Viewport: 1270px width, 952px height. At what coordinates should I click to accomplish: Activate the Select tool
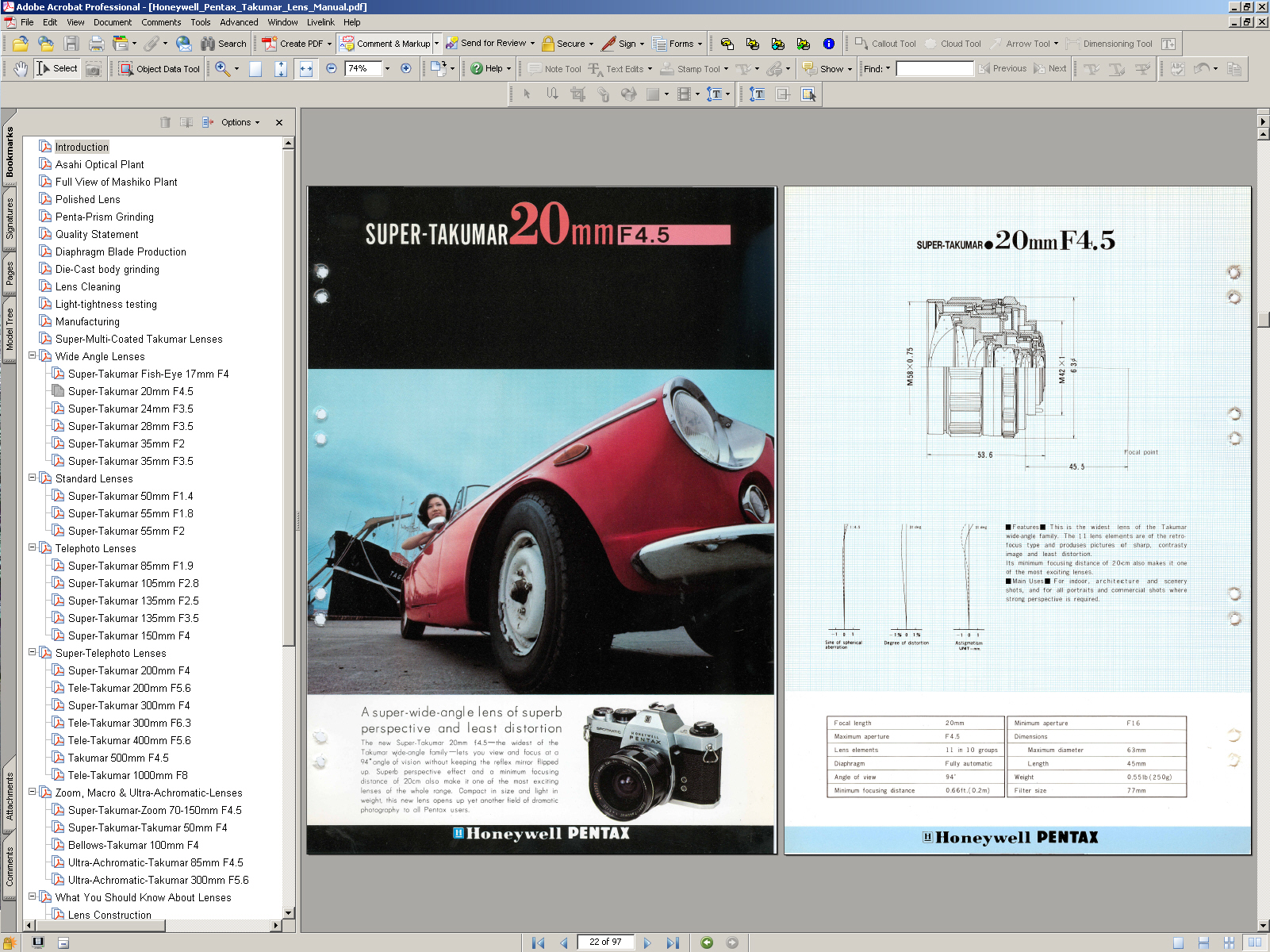coord(57,69)
